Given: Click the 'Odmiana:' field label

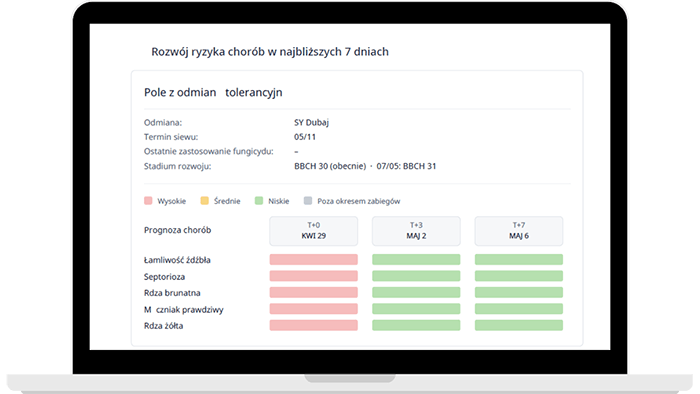Looking at the screenshot, I should tap(163, 122).
